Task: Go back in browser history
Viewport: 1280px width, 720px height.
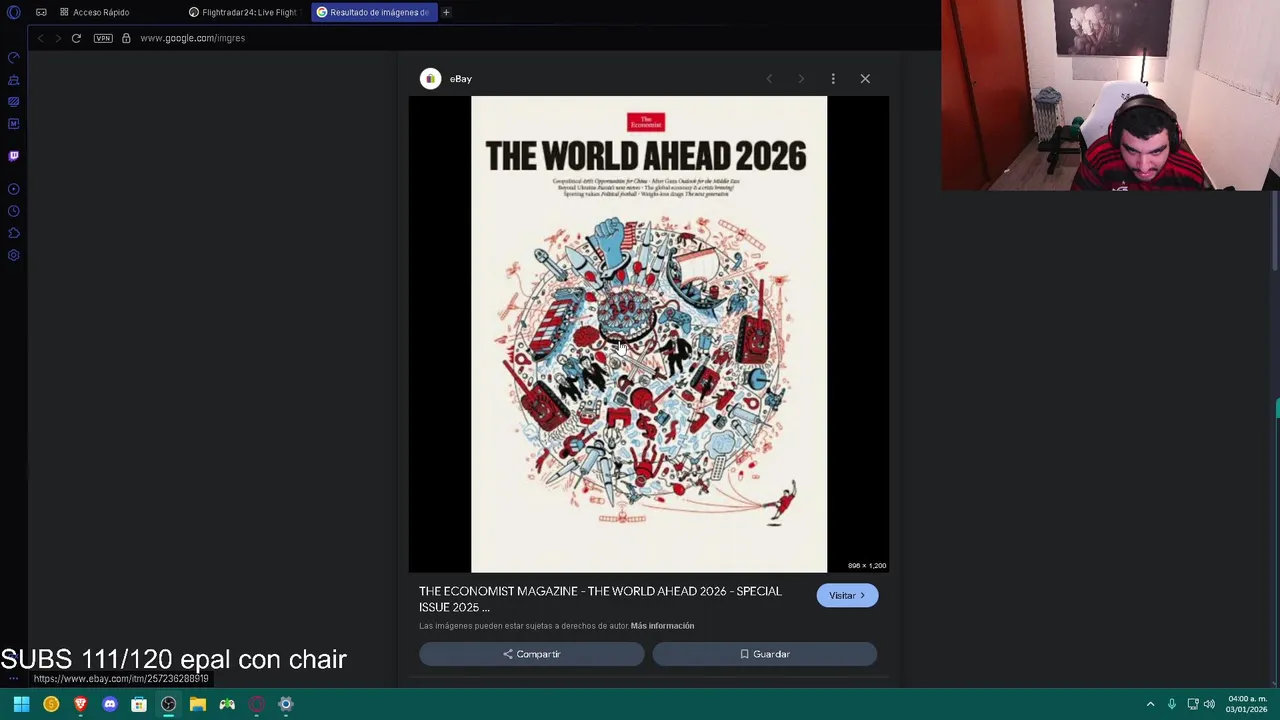Action: tap(40, 38)
